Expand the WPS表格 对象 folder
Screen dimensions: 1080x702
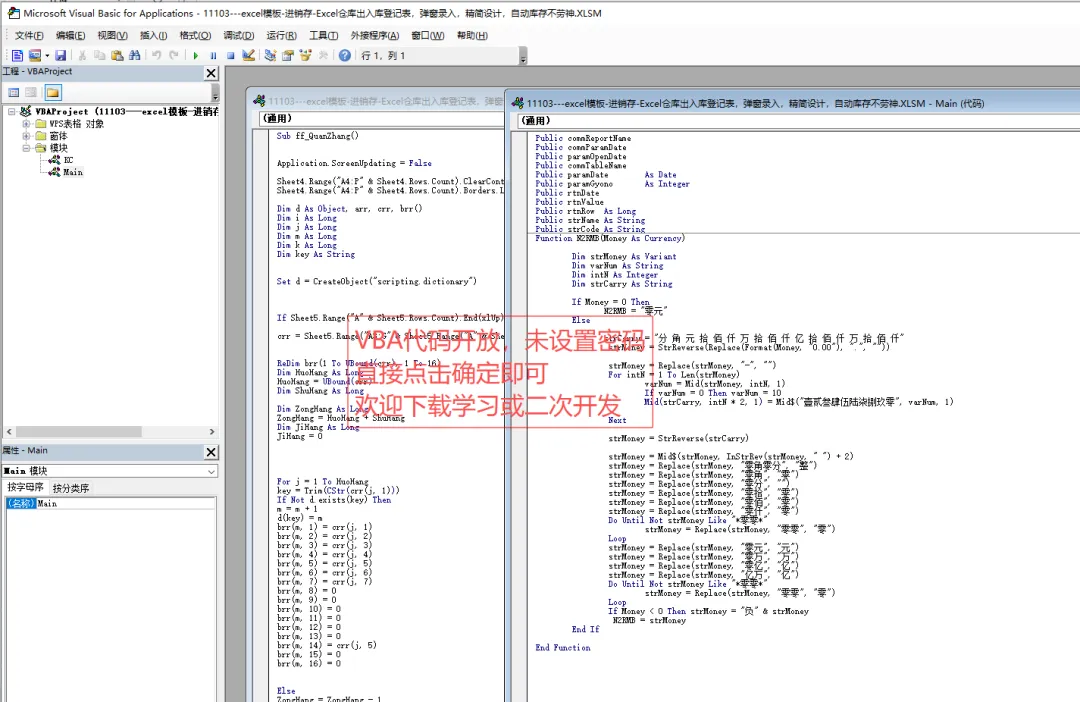click(26, 124)
